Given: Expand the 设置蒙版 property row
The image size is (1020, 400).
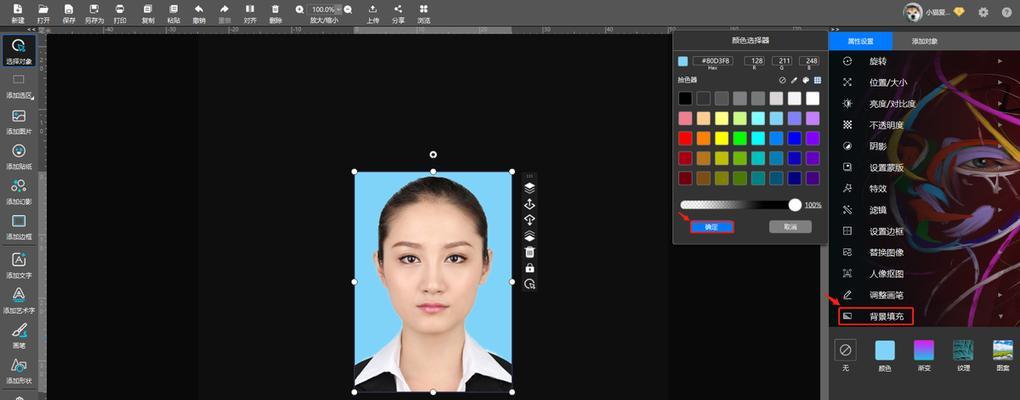Looking at the screenshot, I should pyautogui.click(x=924, y=167).
